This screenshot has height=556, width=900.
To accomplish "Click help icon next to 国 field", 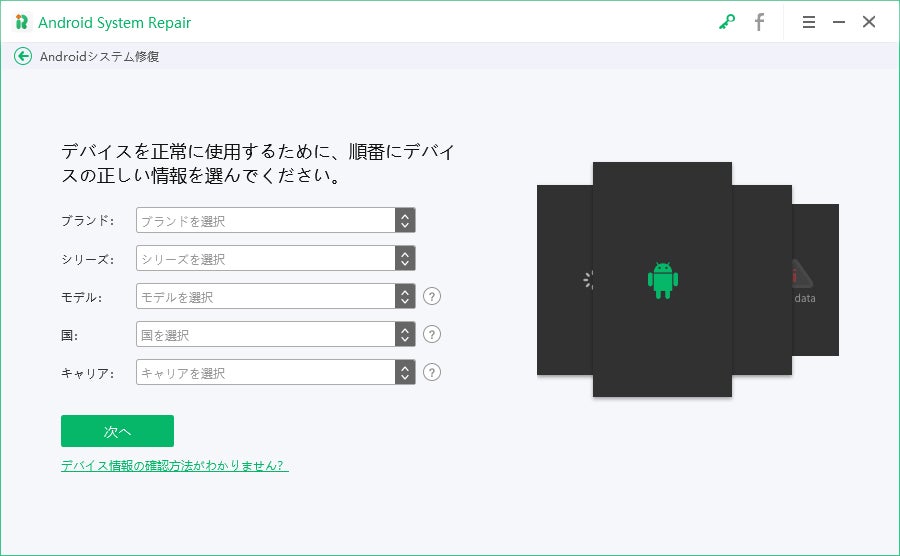I will tap(432, 334).
